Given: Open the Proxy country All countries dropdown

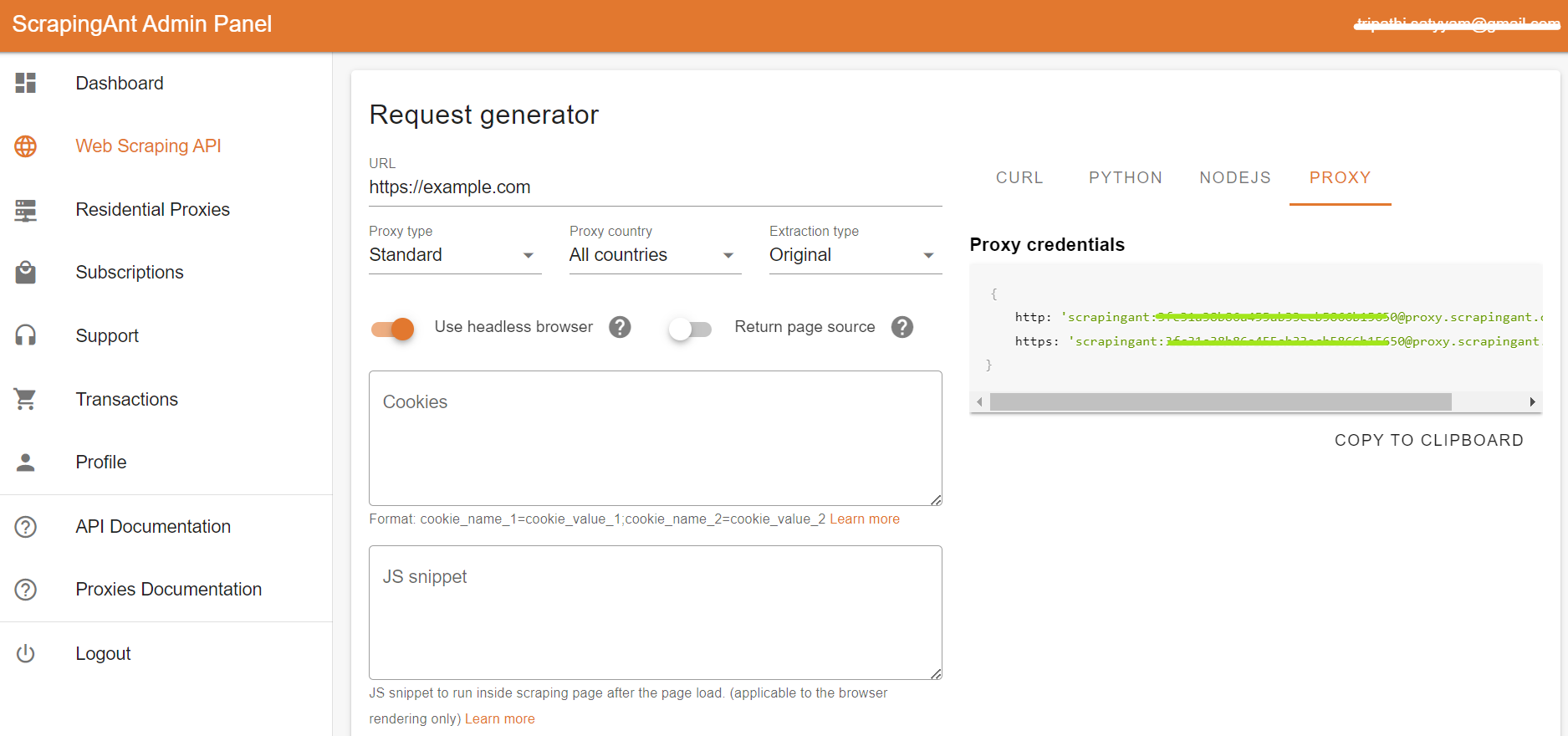Looking at the screenshot, I should click(655, 255).
